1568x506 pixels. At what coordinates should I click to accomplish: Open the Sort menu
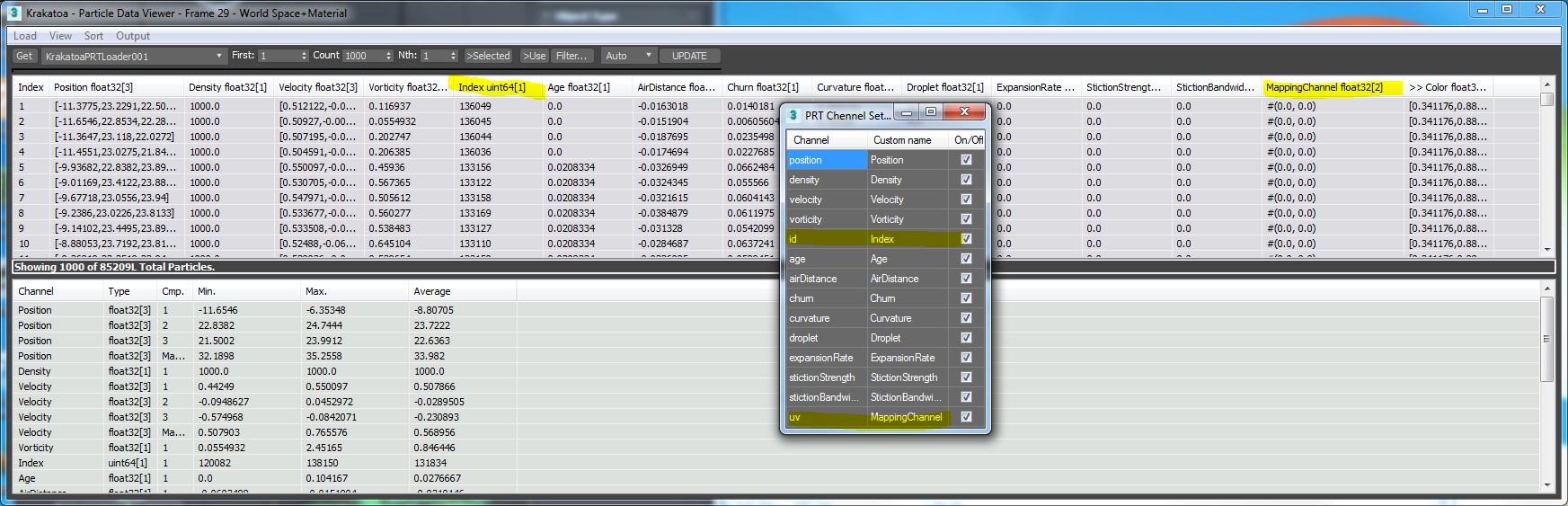point(93,36)
